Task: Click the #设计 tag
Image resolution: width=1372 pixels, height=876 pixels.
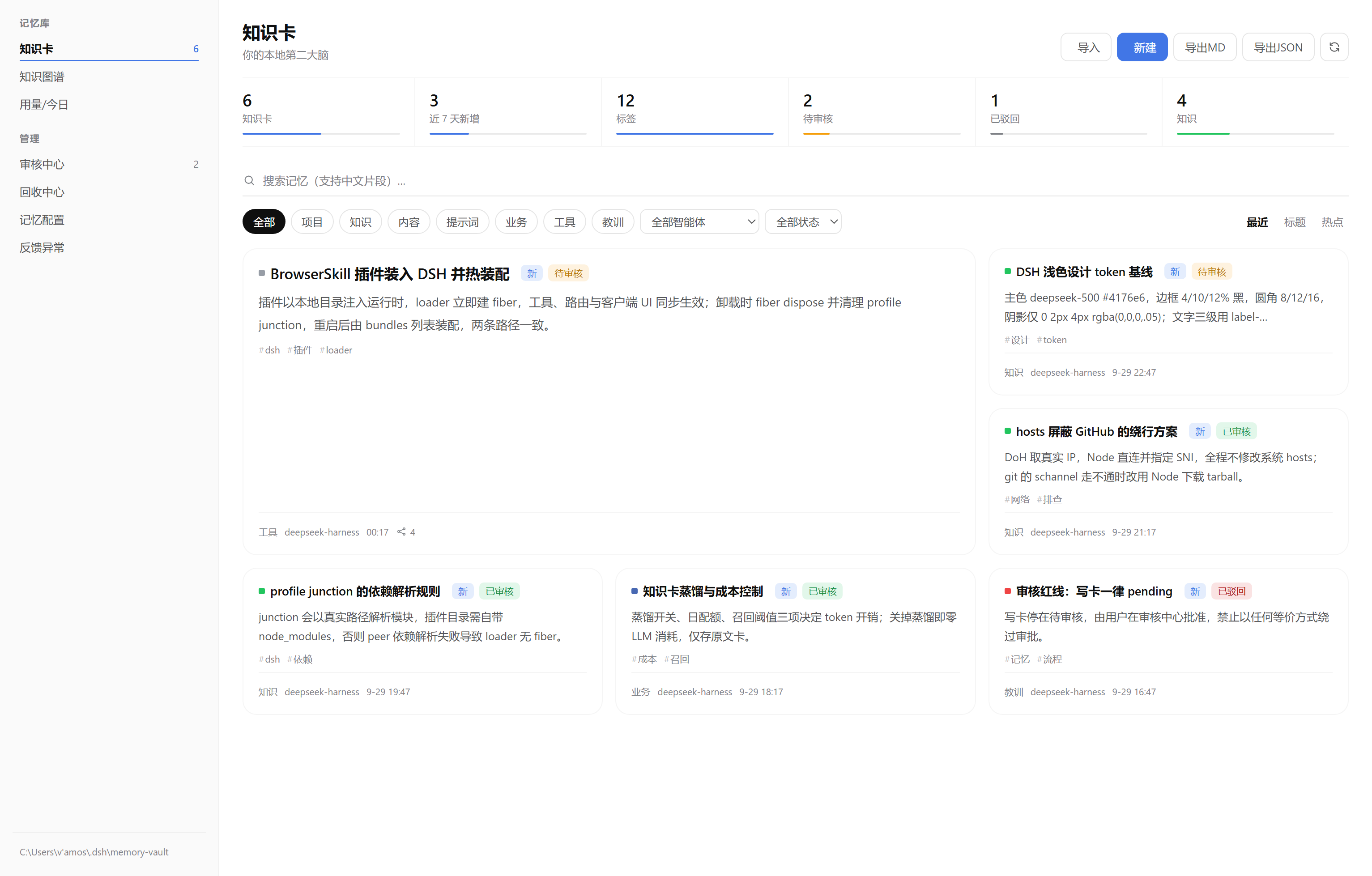Action: pyautogui.click(x=1017, y=340)
